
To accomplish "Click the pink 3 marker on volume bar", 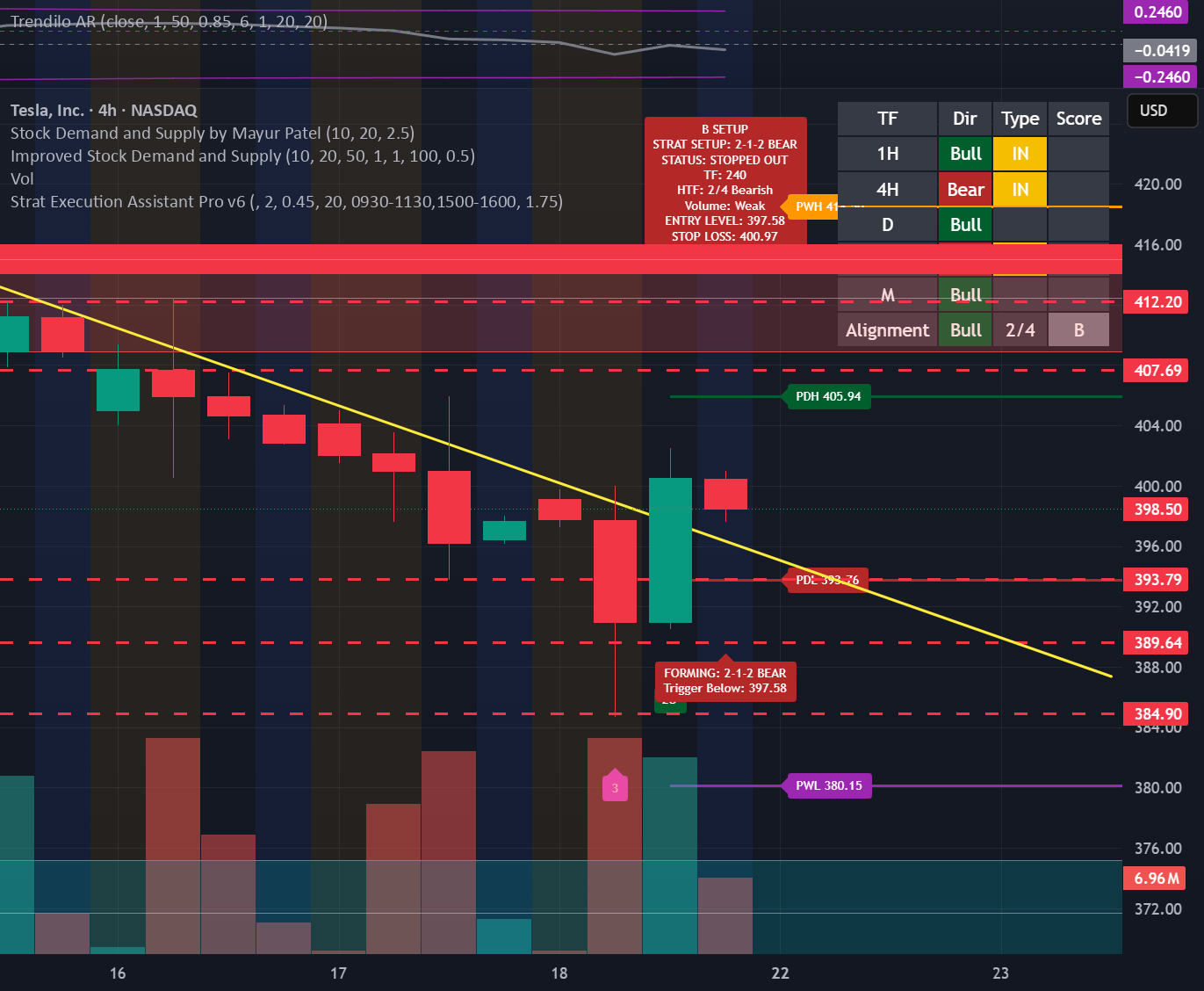I will 615,786.
